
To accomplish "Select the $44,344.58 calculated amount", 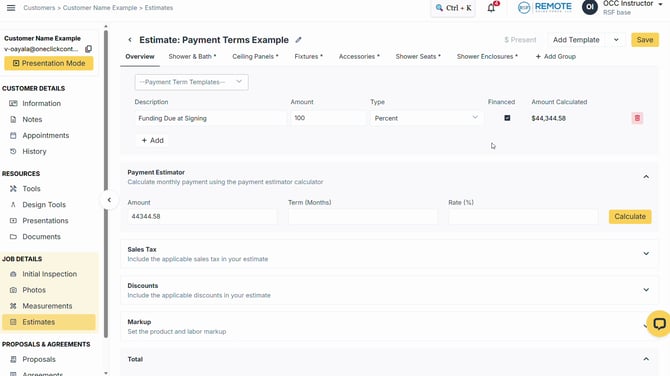I will pyautogui.click(x=549, y=118).
